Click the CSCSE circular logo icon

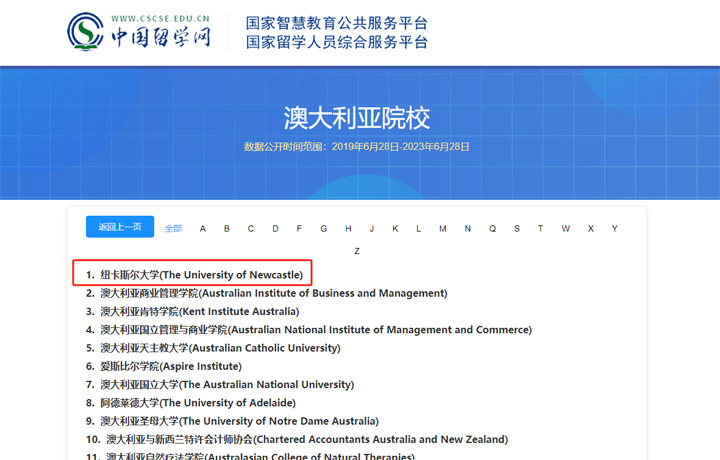pyautogui.click(x=85, y=31)
